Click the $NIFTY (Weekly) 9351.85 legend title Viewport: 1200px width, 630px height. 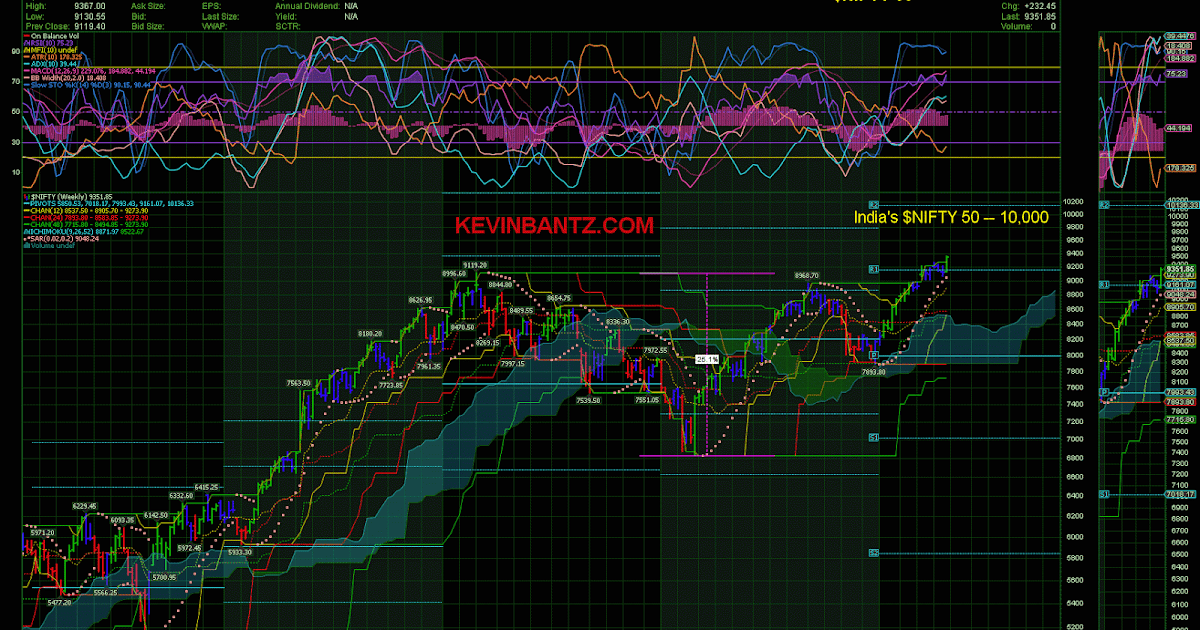coord(70,196)
